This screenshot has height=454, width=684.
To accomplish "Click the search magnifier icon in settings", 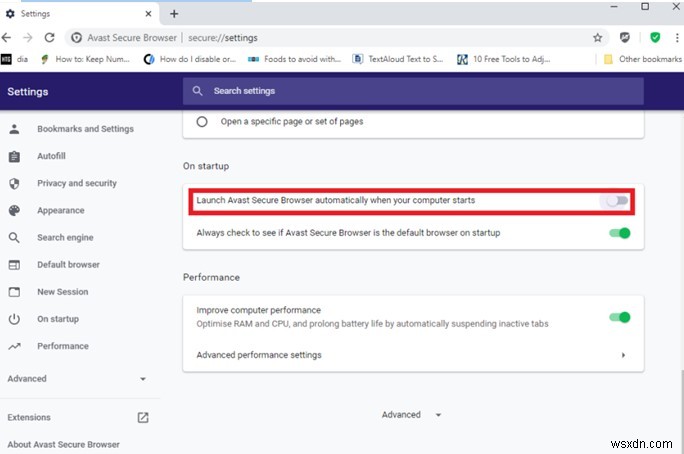I will coord(197,91).
